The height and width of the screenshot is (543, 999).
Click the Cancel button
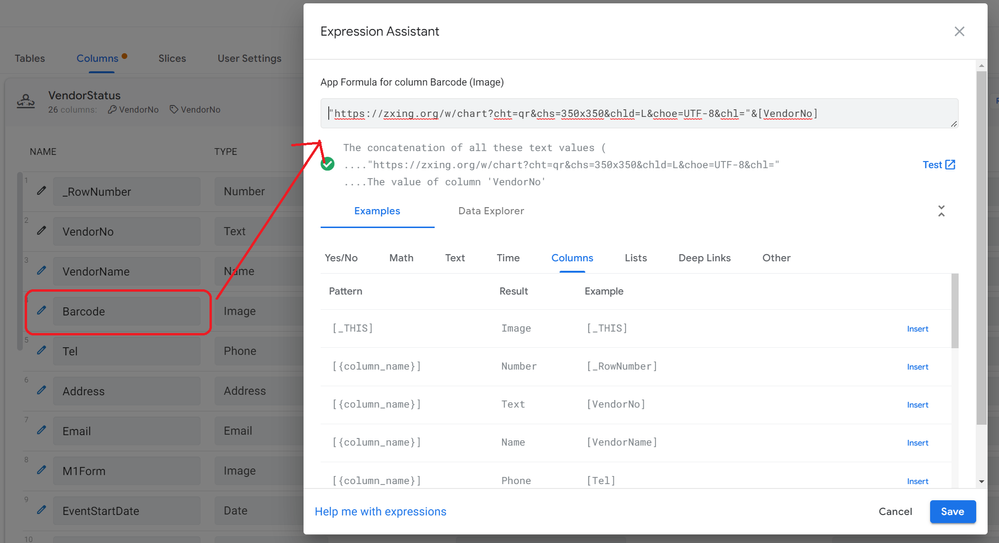coord(895,512)
